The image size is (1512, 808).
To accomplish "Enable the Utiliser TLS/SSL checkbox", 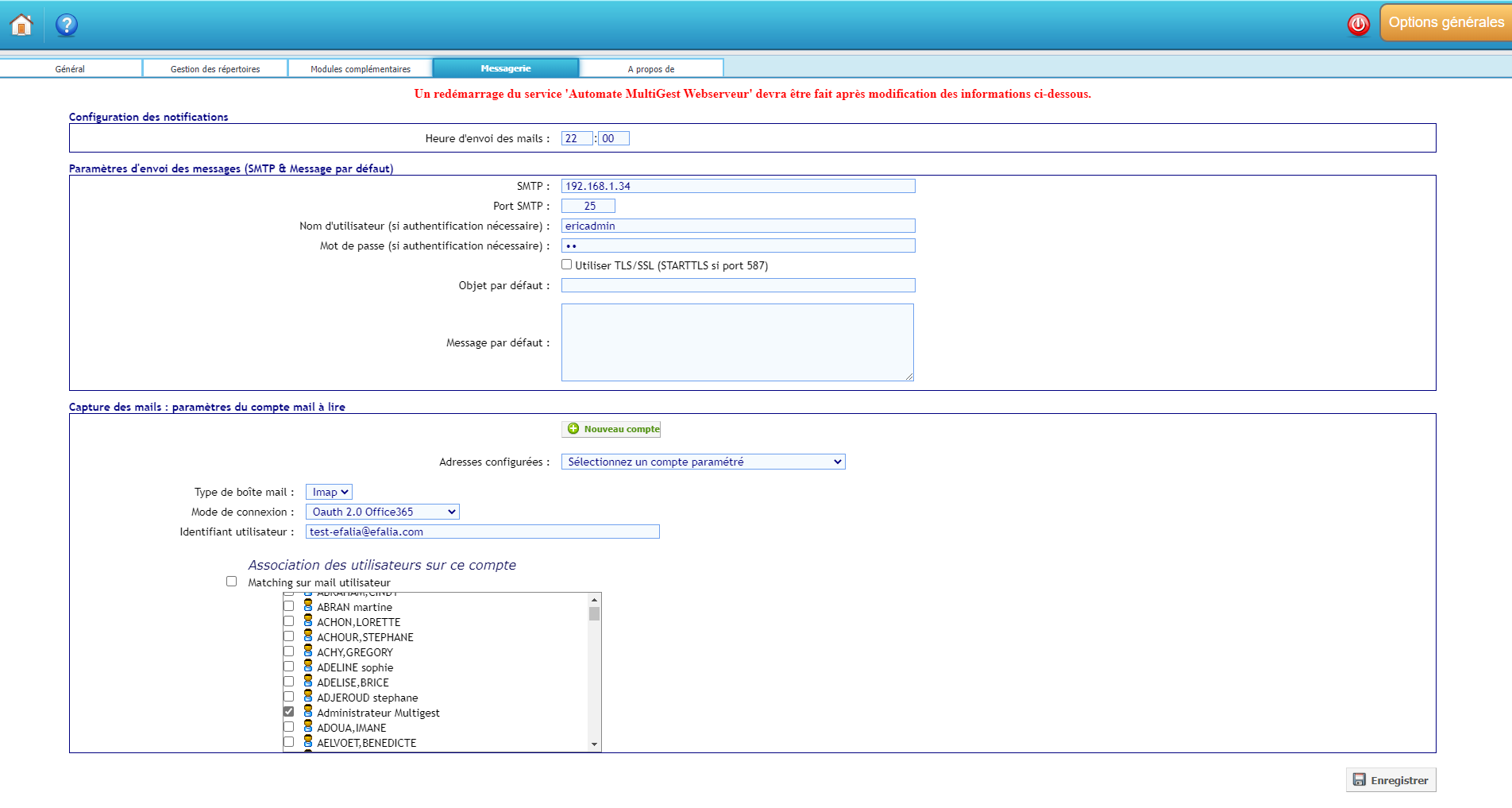I will (567, 265).
